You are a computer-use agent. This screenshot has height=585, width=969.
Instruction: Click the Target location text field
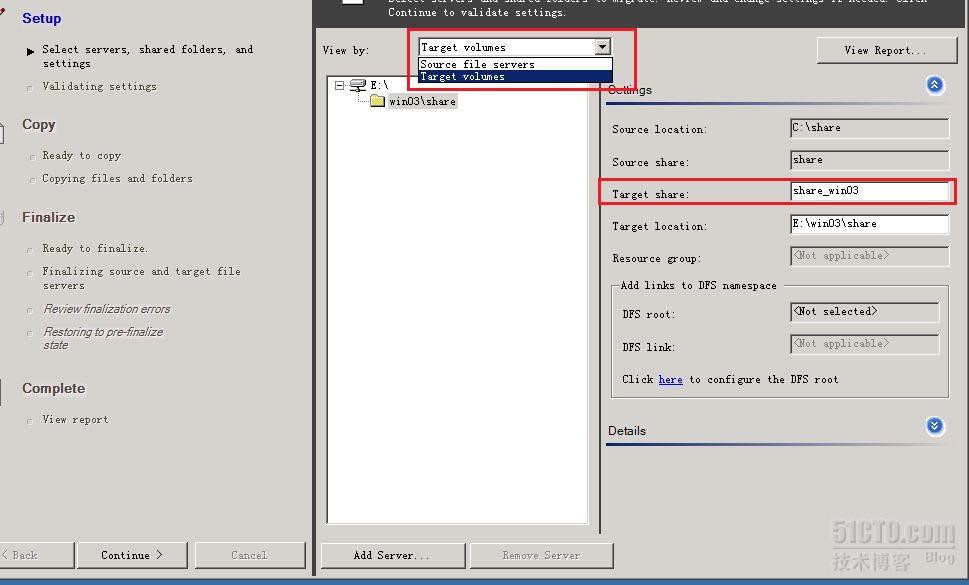[868, 224]
